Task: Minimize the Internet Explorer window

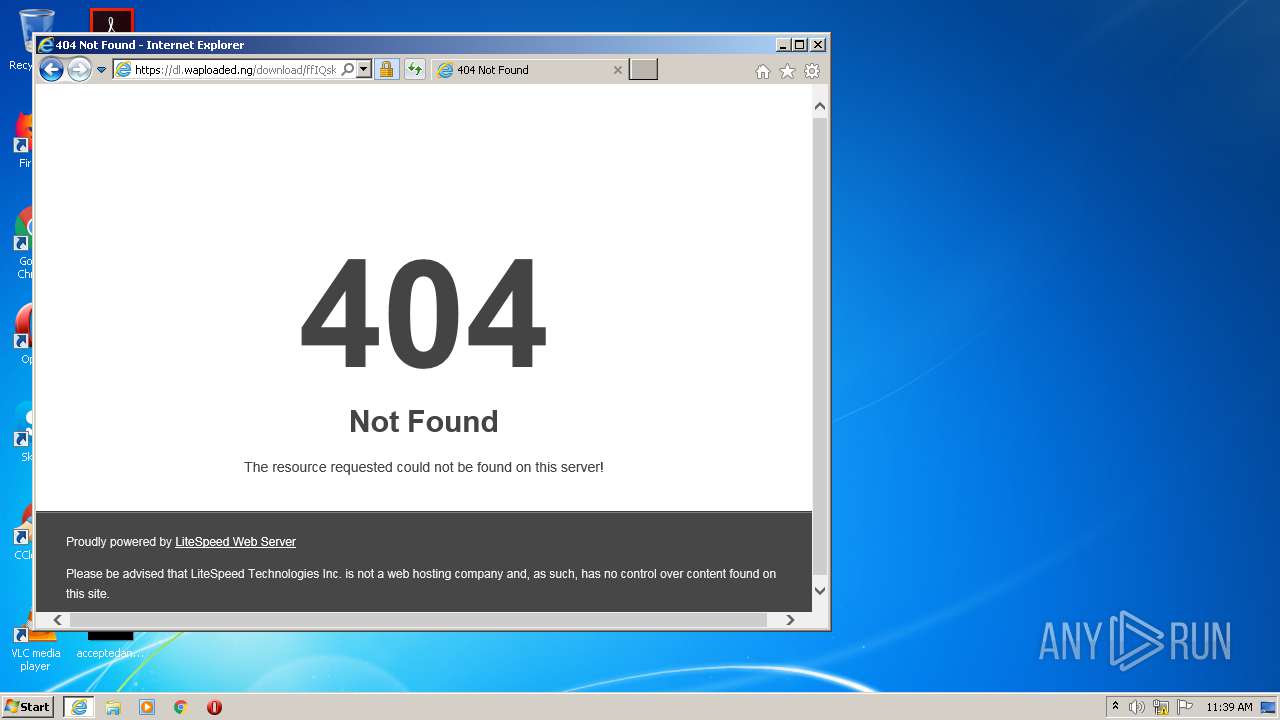Action: point(783,45)
